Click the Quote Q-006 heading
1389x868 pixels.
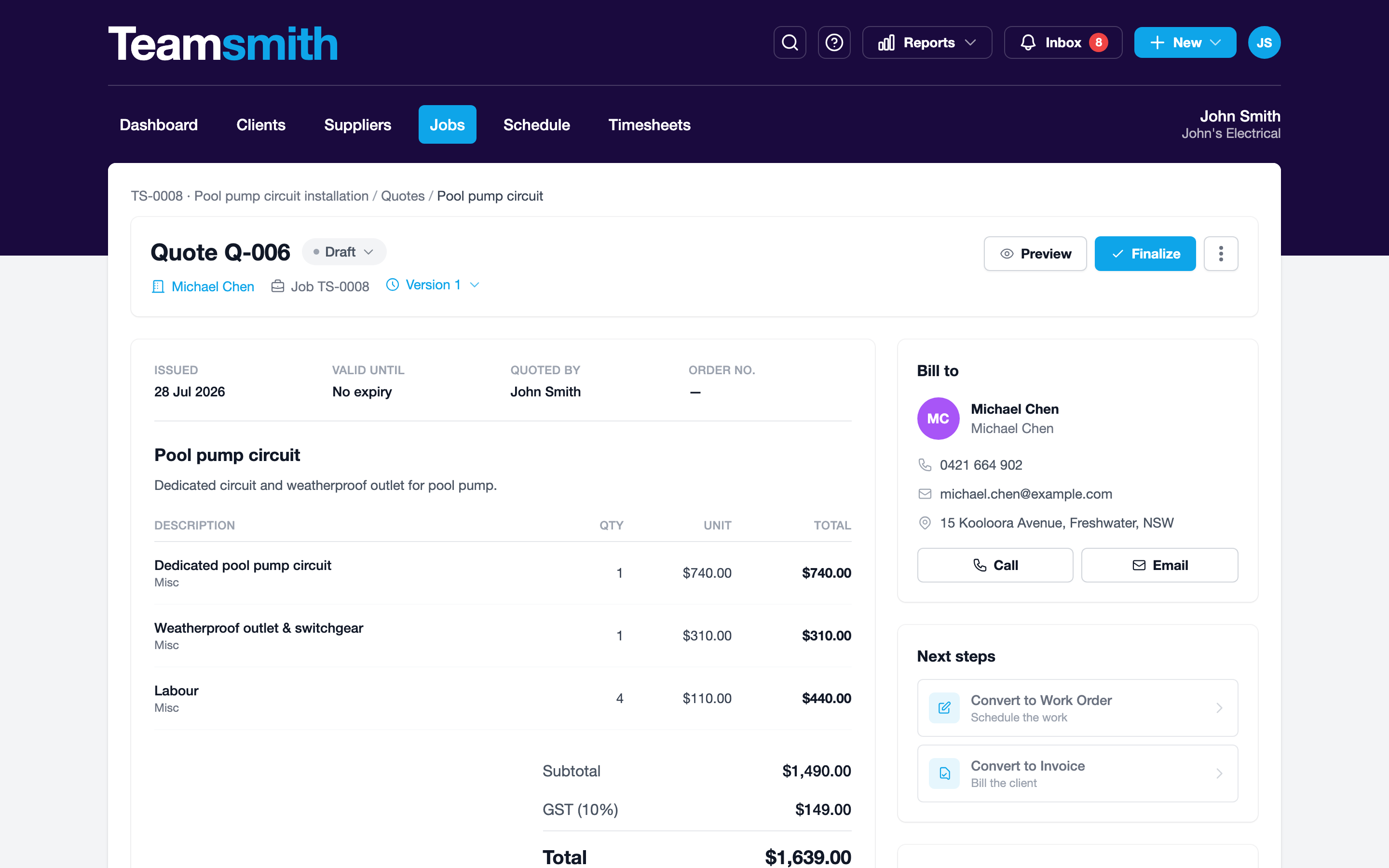point(220,252)
